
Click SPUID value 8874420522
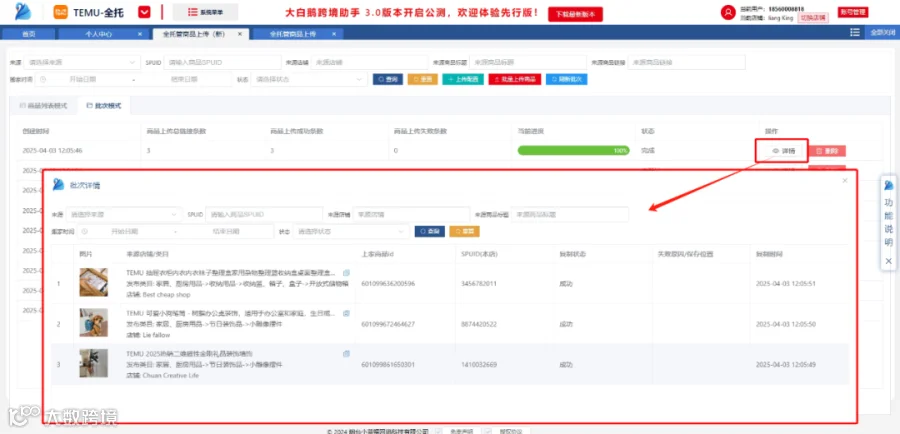(479, 324)
